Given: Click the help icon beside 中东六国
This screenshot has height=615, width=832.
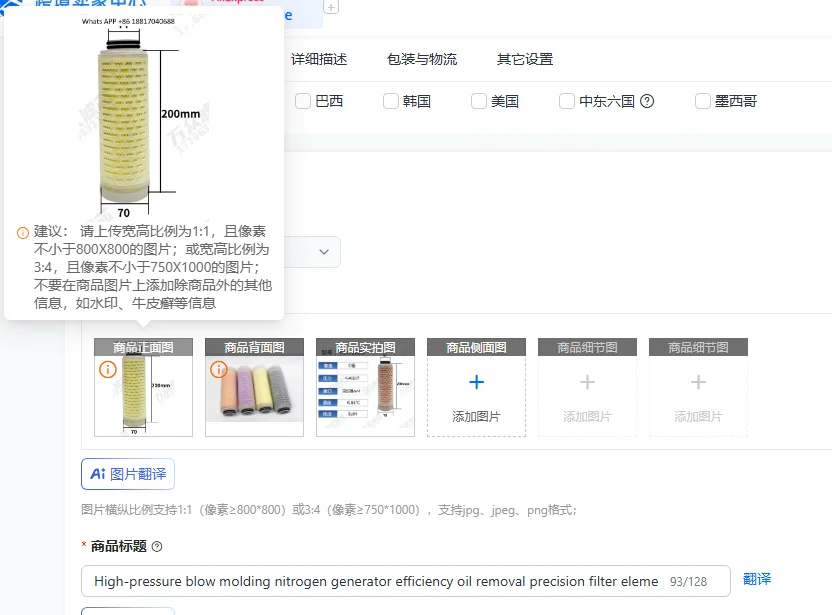Looking at the screenshot, I should click(x=647, y=101).
